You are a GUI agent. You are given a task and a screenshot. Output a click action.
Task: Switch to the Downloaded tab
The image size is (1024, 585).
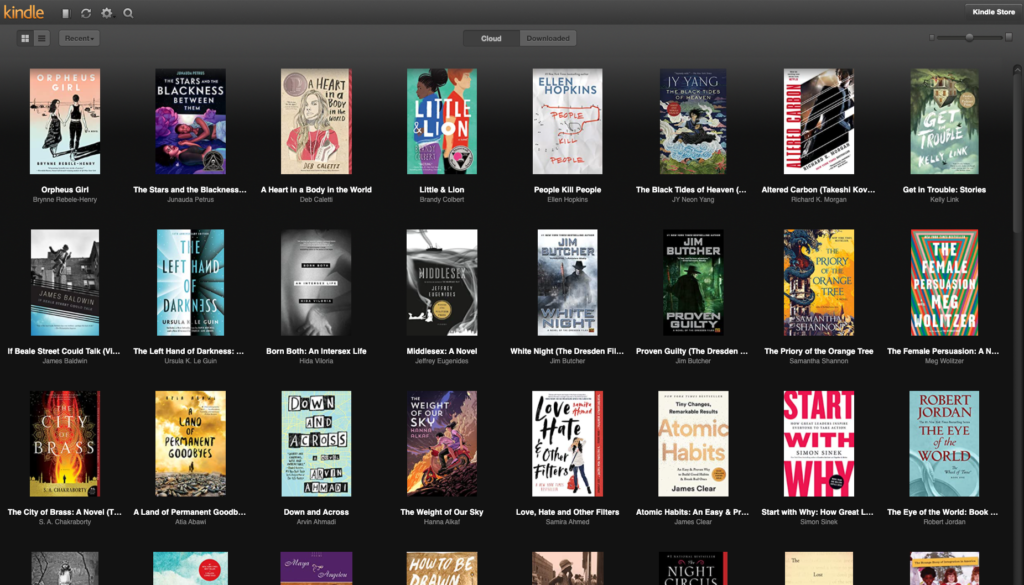coord(548,37)
